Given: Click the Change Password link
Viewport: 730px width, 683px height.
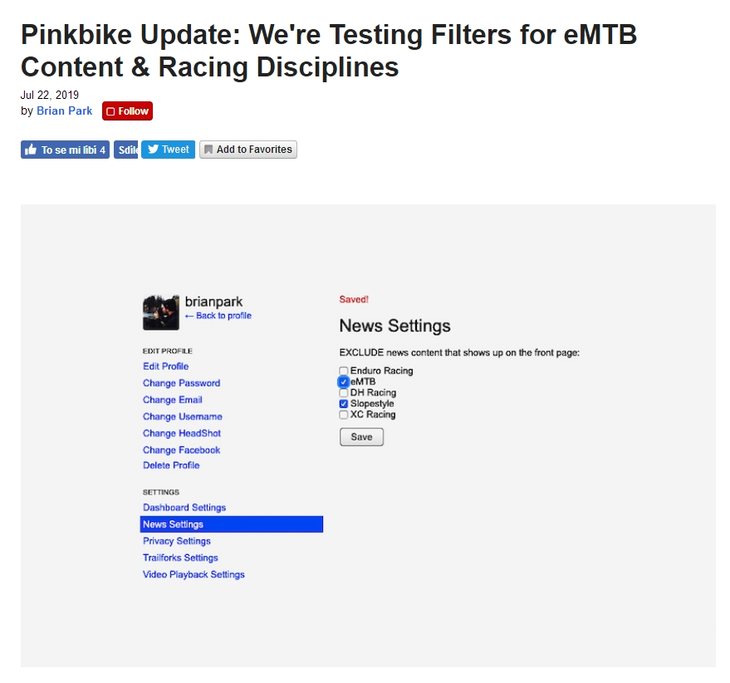Looking at the screenshot, I should [x=181, y=383].
